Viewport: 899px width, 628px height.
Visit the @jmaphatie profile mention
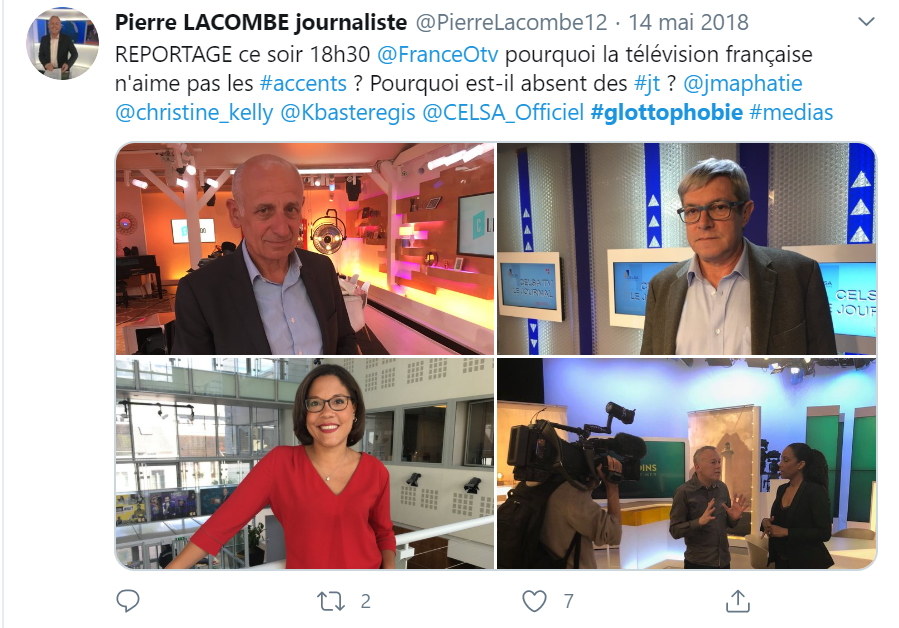click(x=742, y=84)
